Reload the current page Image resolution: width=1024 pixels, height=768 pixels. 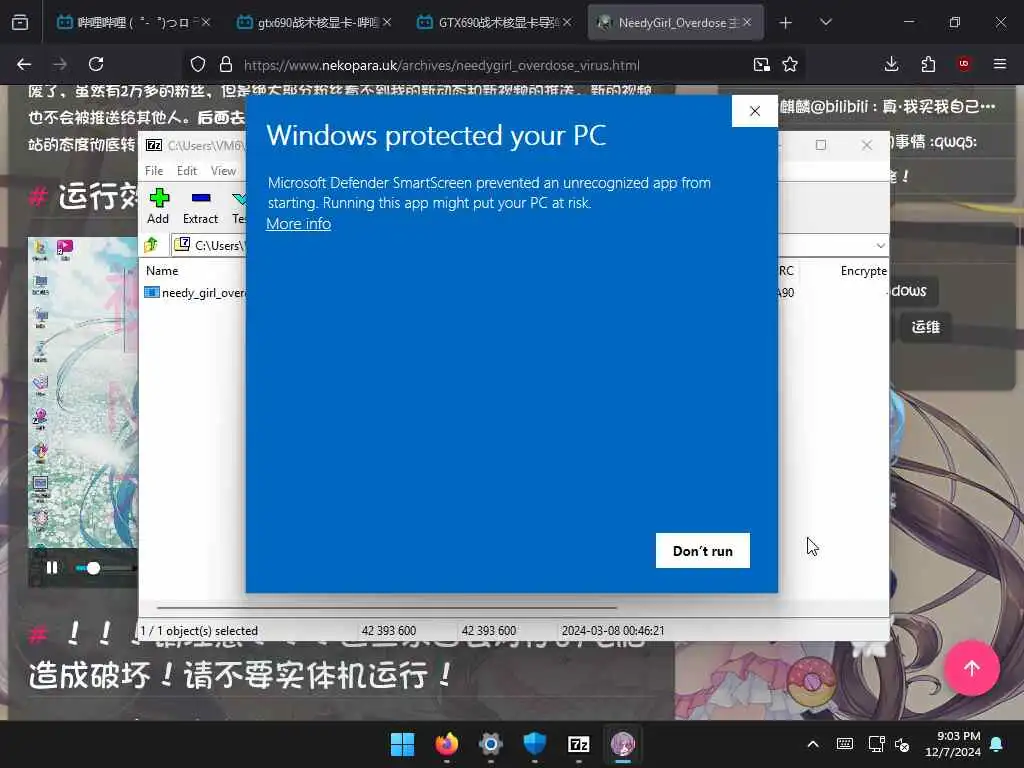coord(96,64)
